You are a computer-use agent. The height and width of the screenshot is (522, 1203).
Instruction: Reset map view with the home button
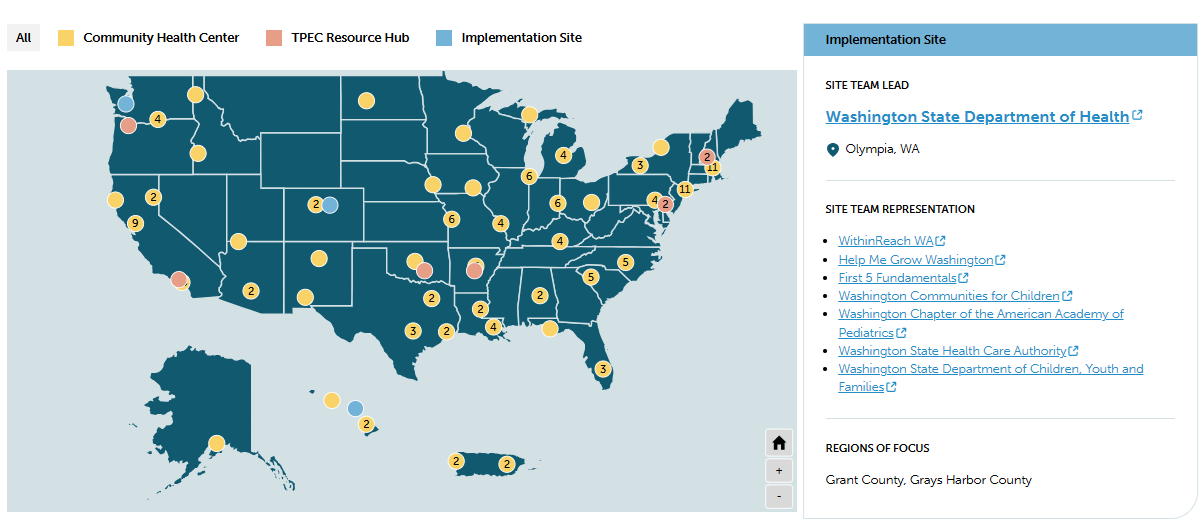click(x=779, y=443)
